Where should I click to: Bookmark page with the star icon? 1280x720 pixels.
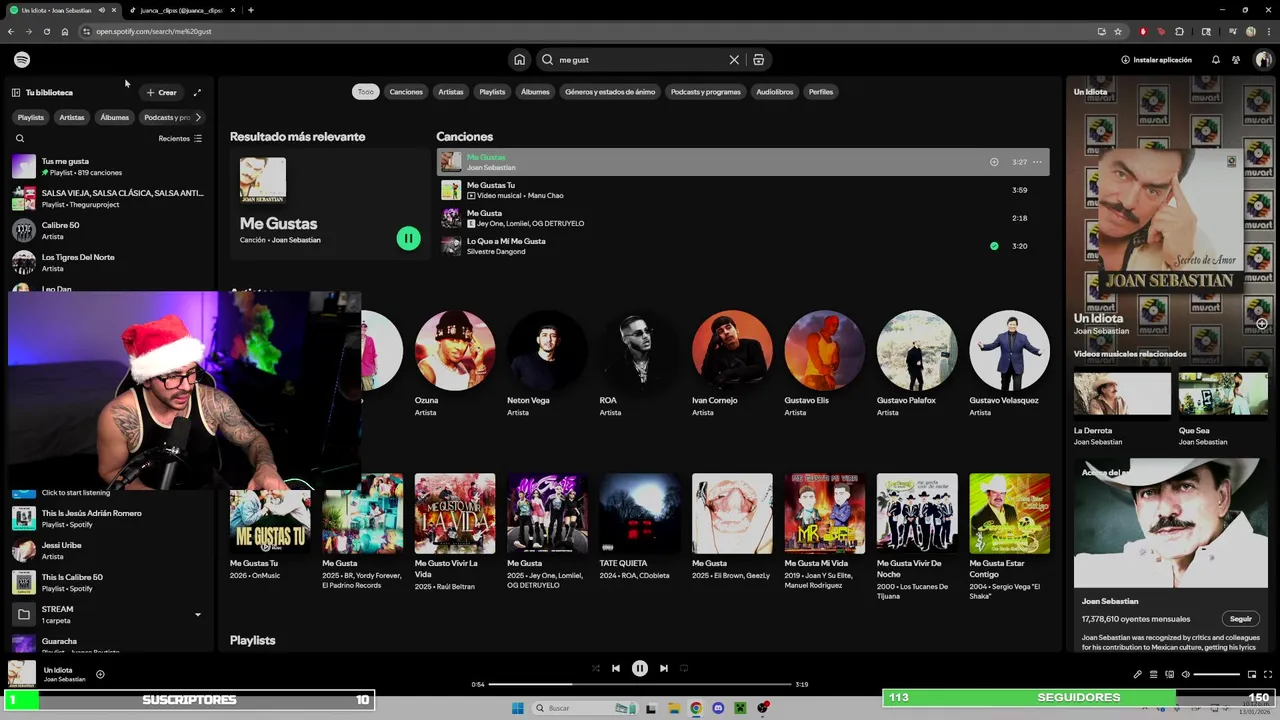(1118, 31)
